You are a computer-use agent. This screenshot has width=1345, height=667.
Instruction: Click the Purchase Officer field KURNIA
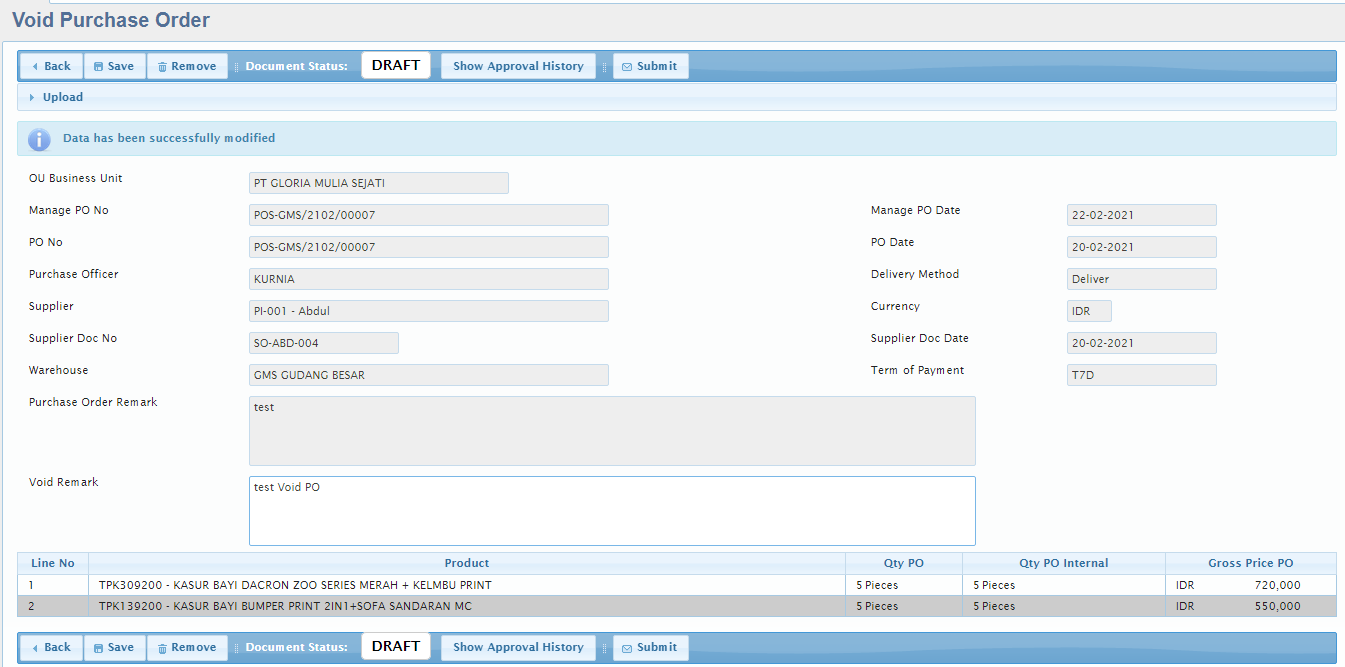point(429,279)
